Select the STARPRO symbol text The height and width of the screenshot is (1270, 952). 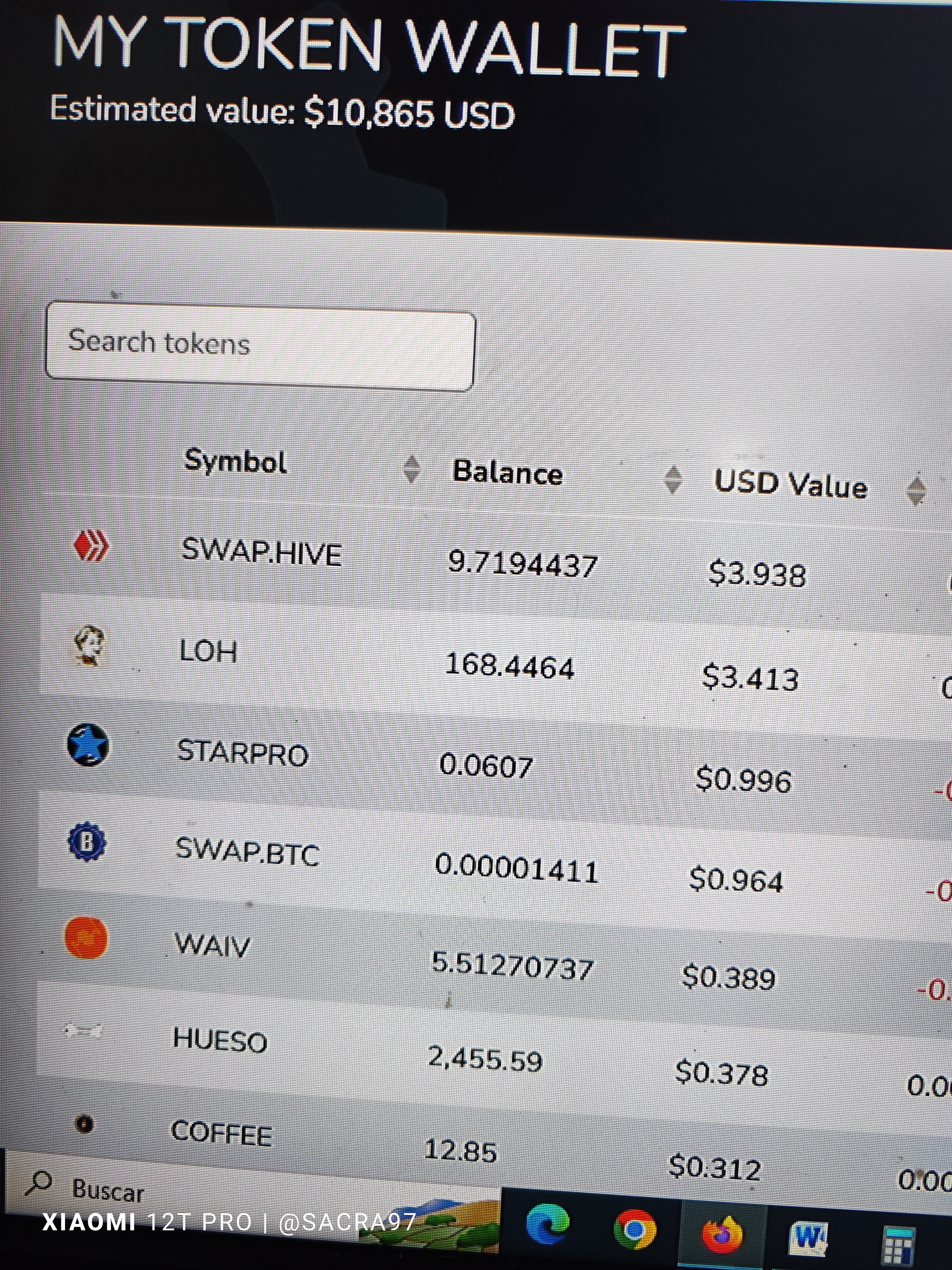243,753
